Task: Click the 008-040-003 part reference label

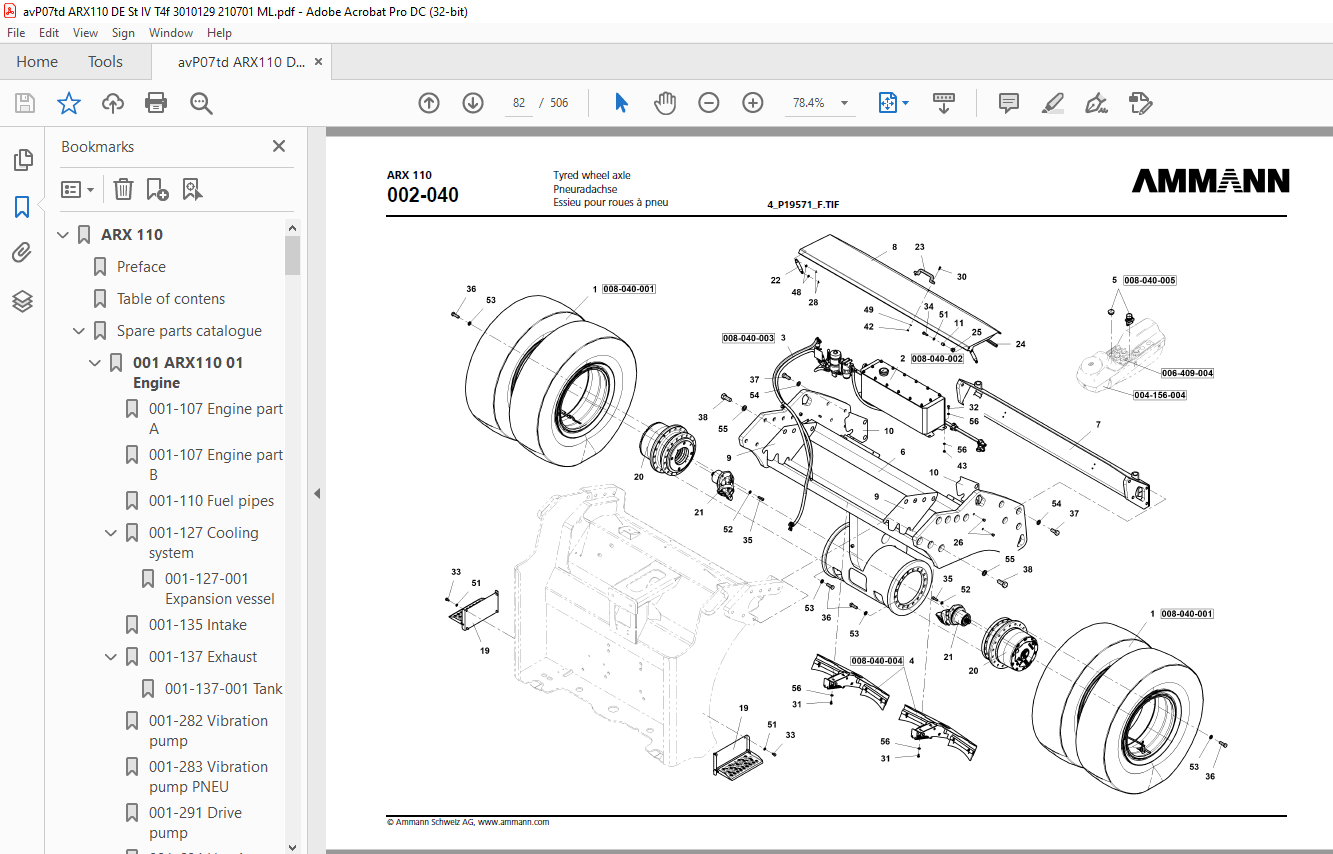Action: coord(749,339)
